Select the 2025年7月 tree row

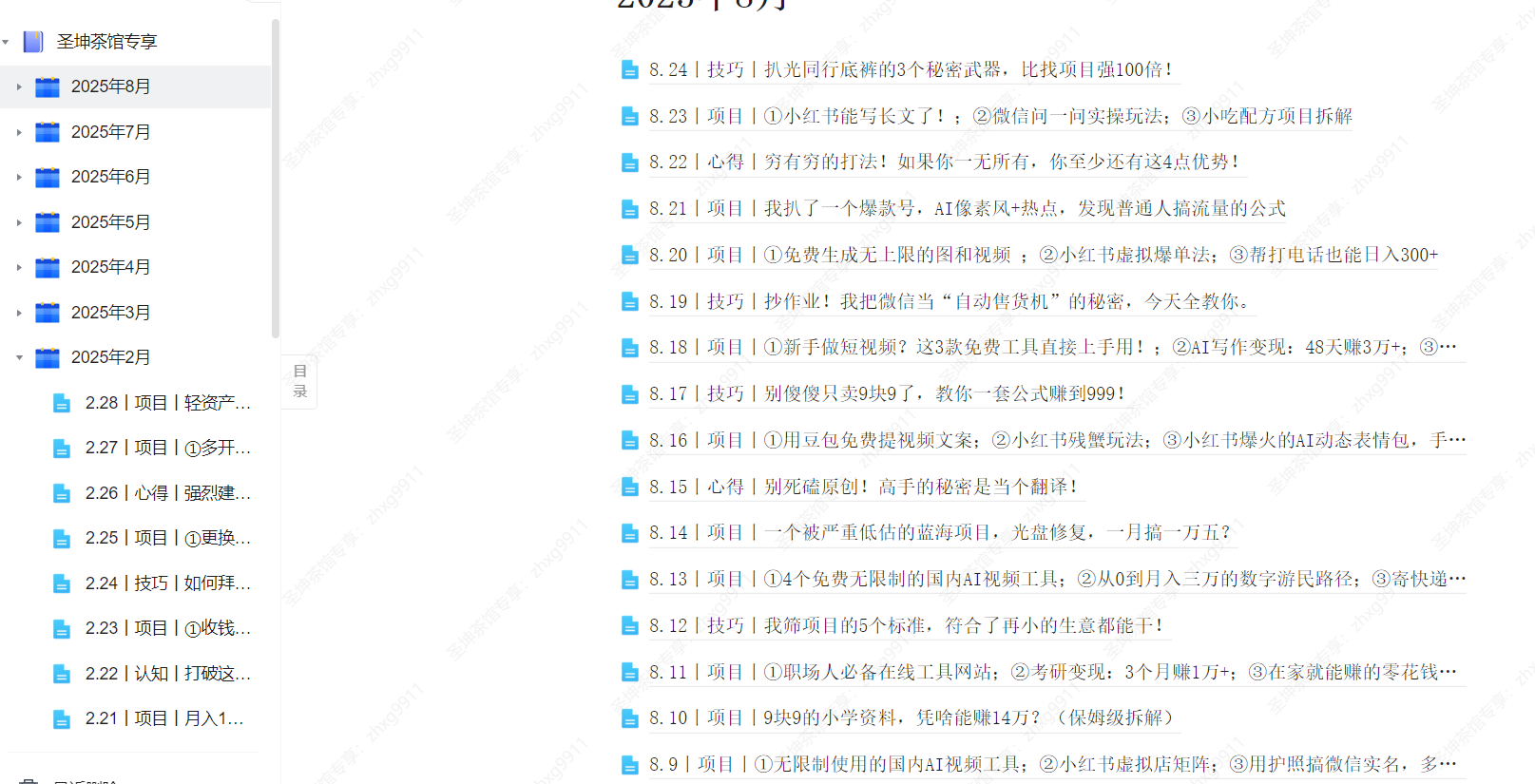(135, 132)
